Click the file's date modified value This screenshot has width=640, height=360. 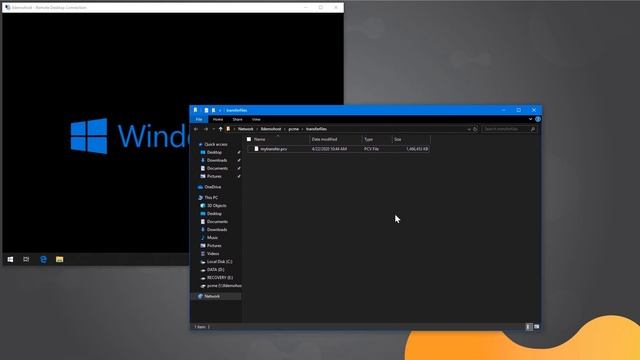tap(329, 149)
